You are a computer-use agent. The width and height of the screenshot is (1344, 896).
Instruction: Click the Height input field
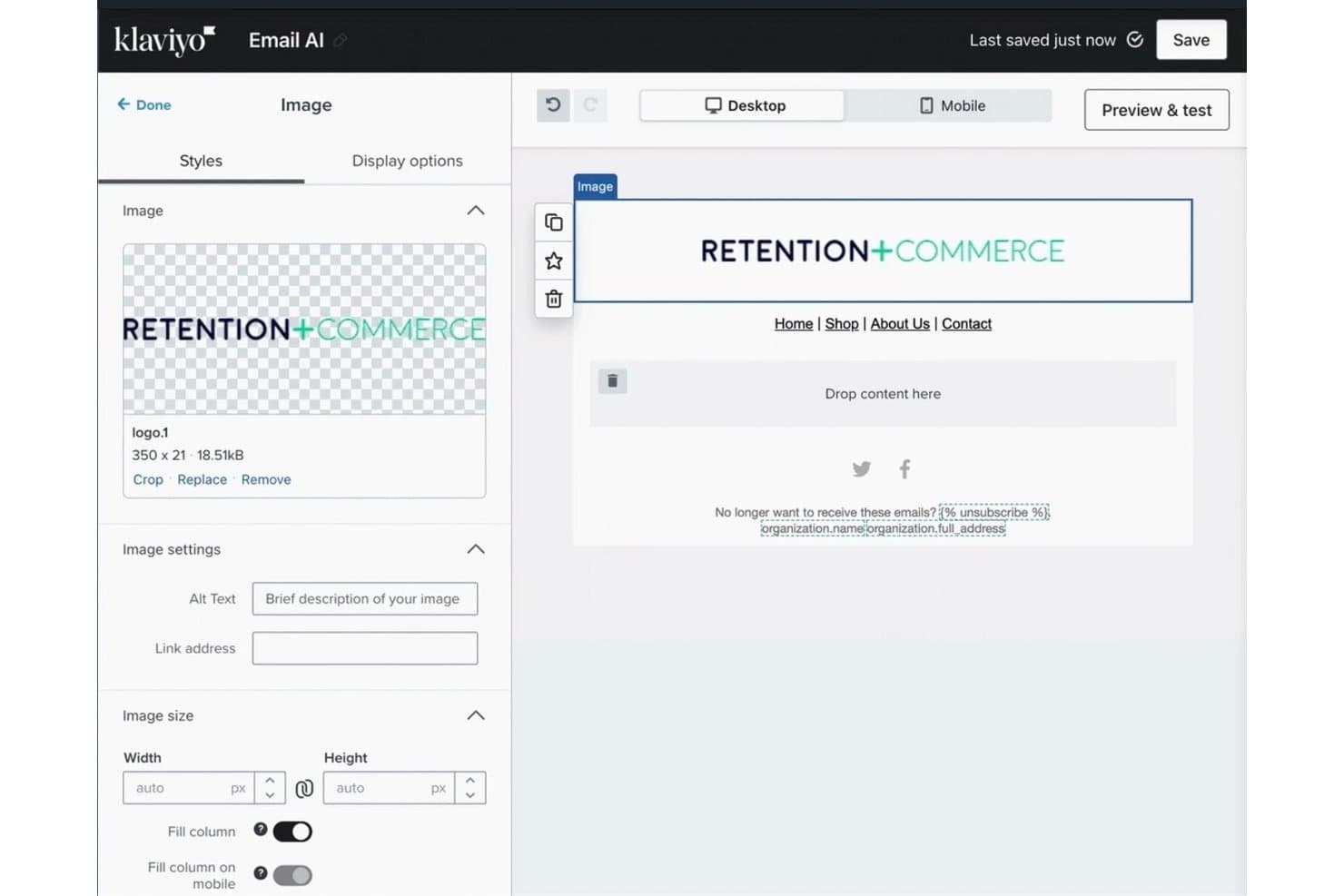pyautogui.click(x=389, y=788)
